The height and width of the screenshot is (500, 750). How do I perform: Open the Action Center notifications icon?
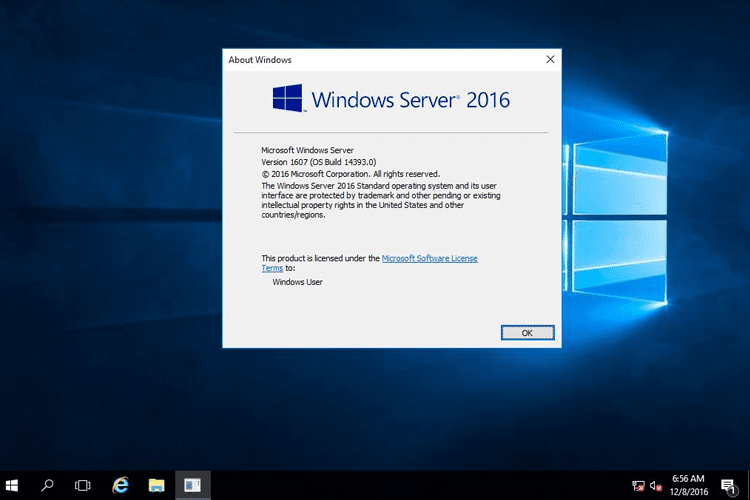(729, 487)
